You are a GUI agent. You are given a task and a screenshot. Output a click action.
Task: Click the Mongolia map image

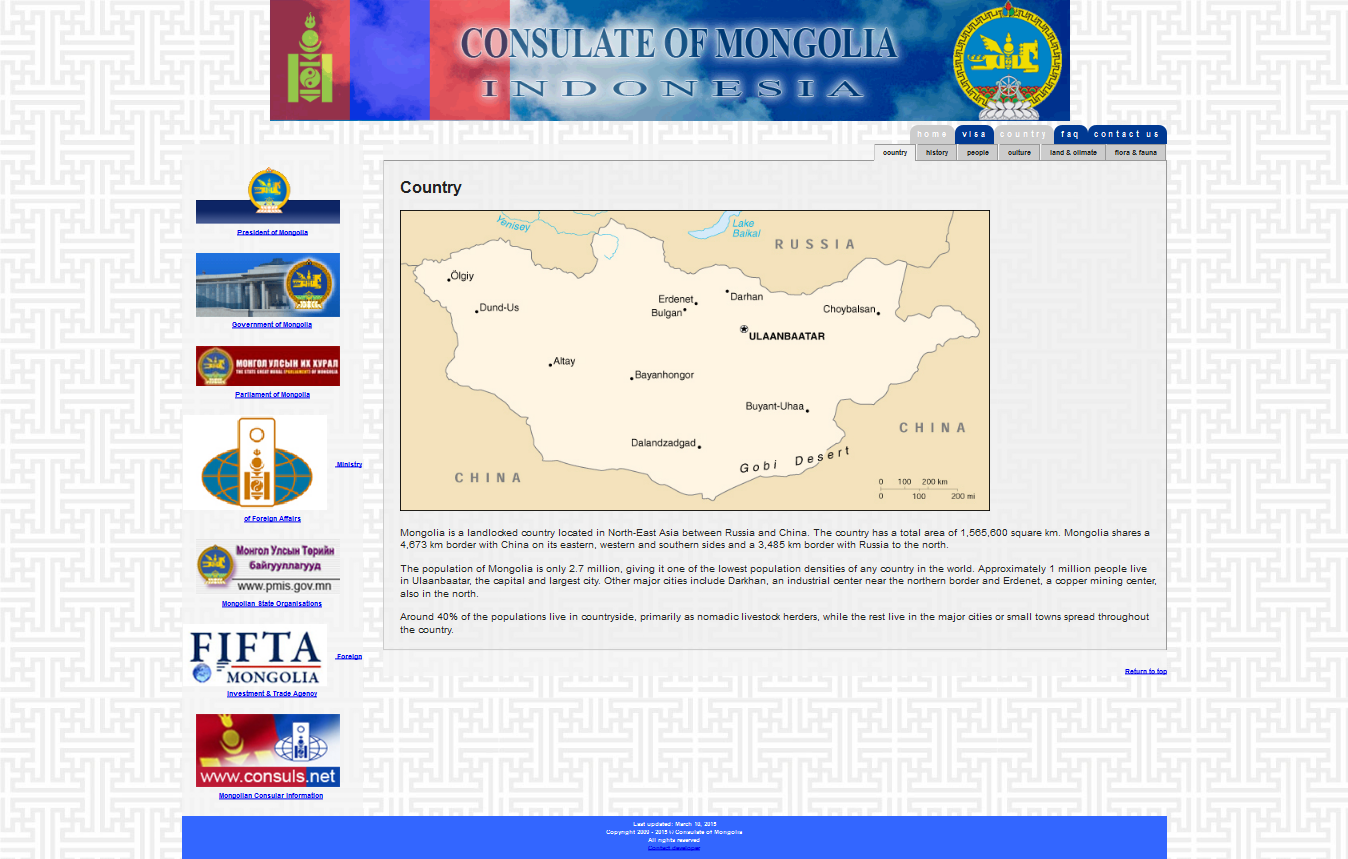(x=694, y=360)
